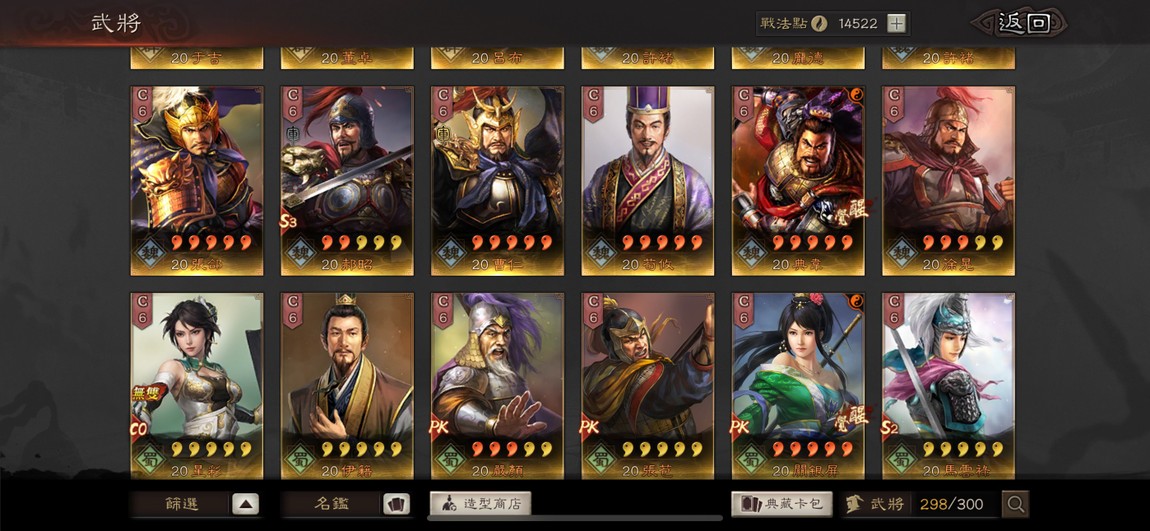The image size is (1150, 531).
Task: Pick the 伊籍 general card
Action: (x=347, y=387)
